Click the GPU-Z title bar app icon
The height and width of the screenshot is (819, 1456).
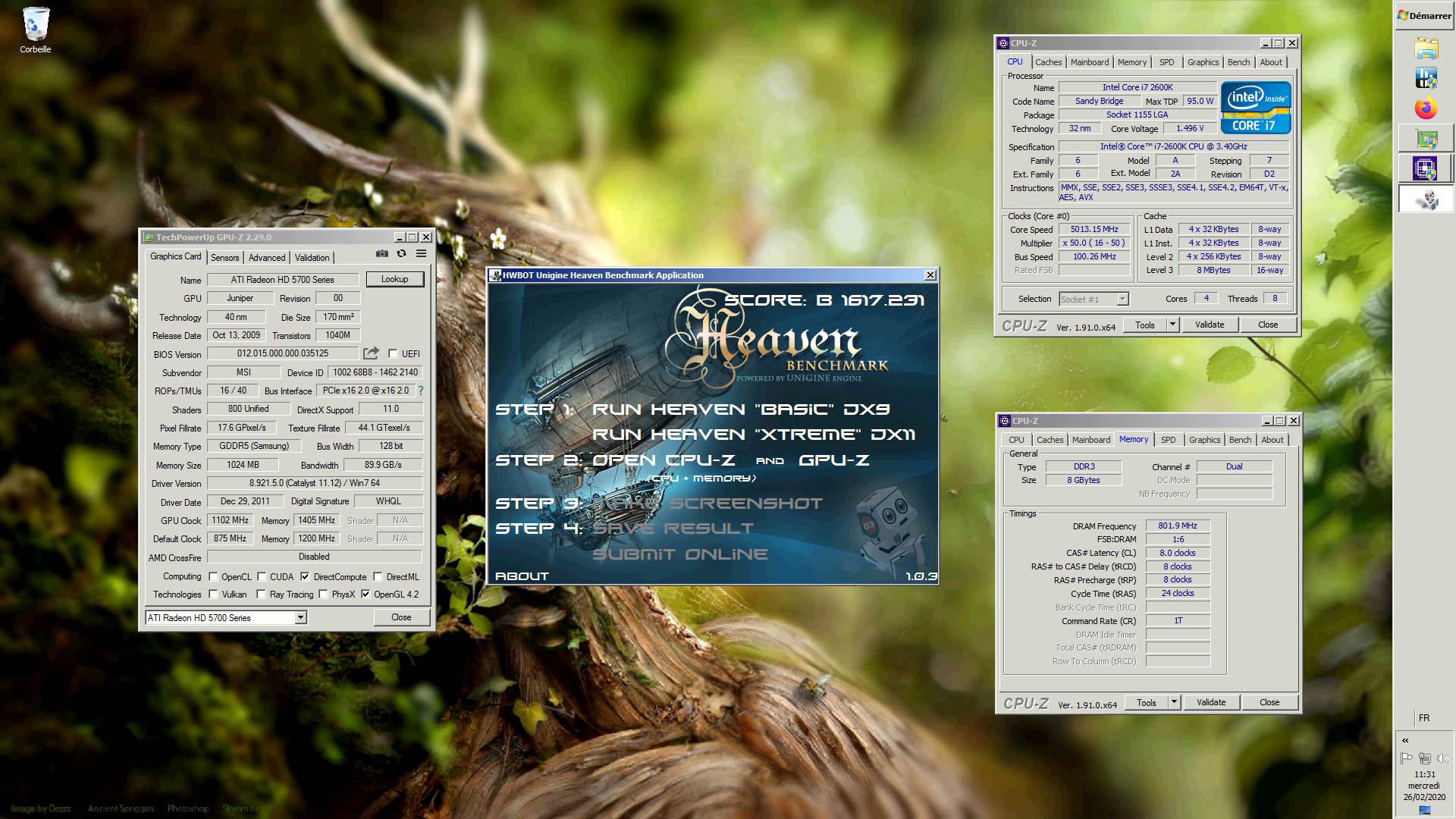[149, 237]
